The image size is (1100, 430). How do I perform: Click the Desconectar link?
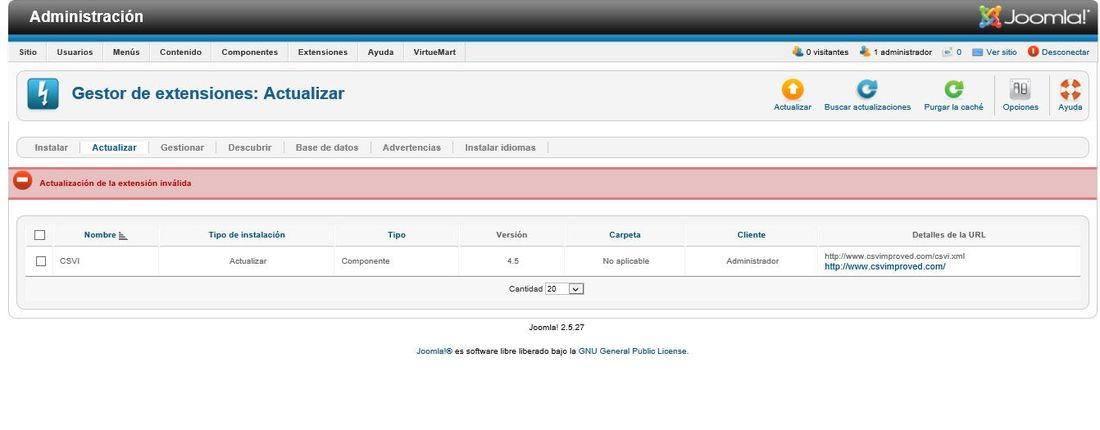1065,52
